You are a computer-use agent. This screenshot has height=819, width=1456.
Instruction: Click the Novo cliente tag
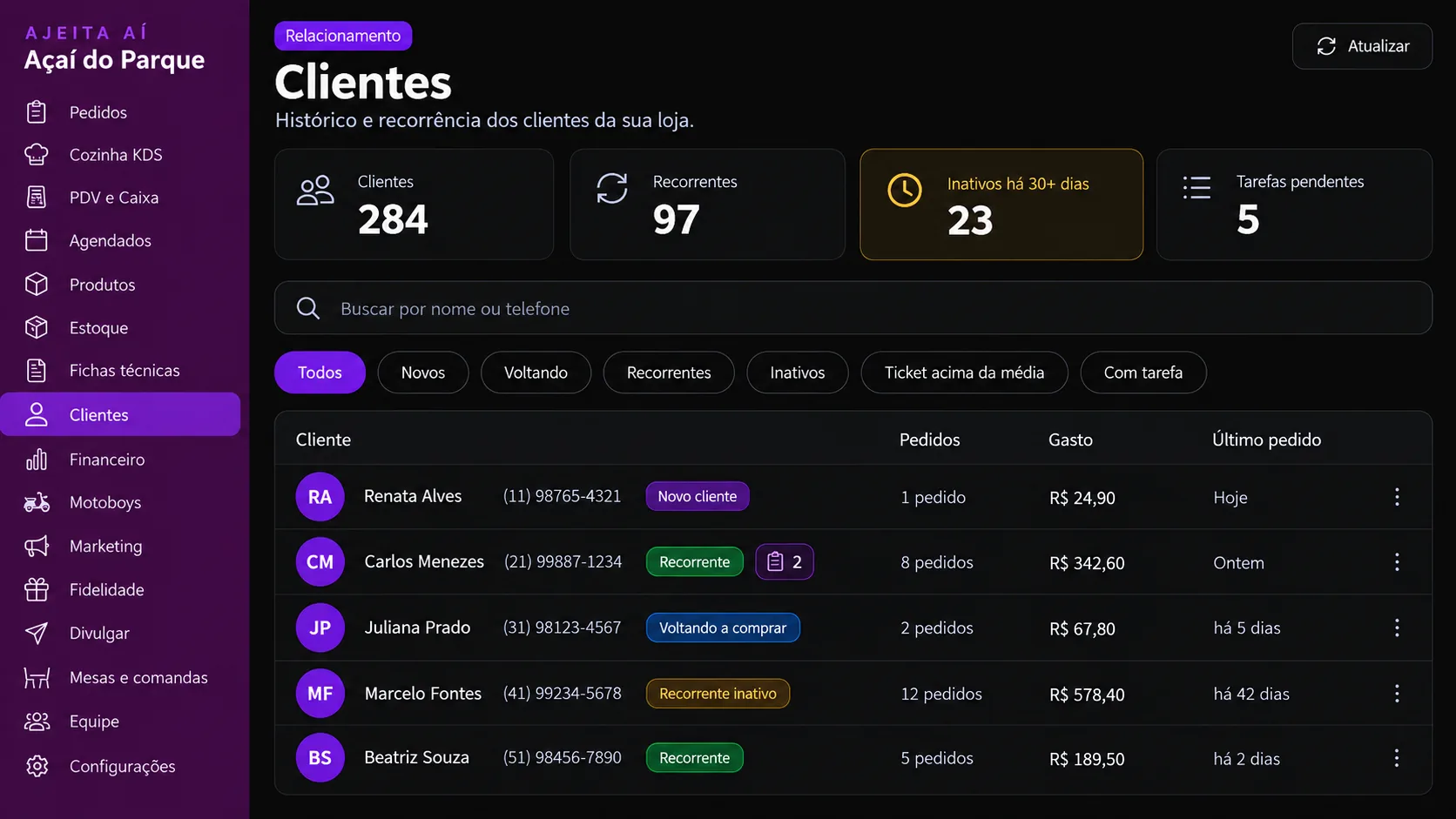pos(698,496)
